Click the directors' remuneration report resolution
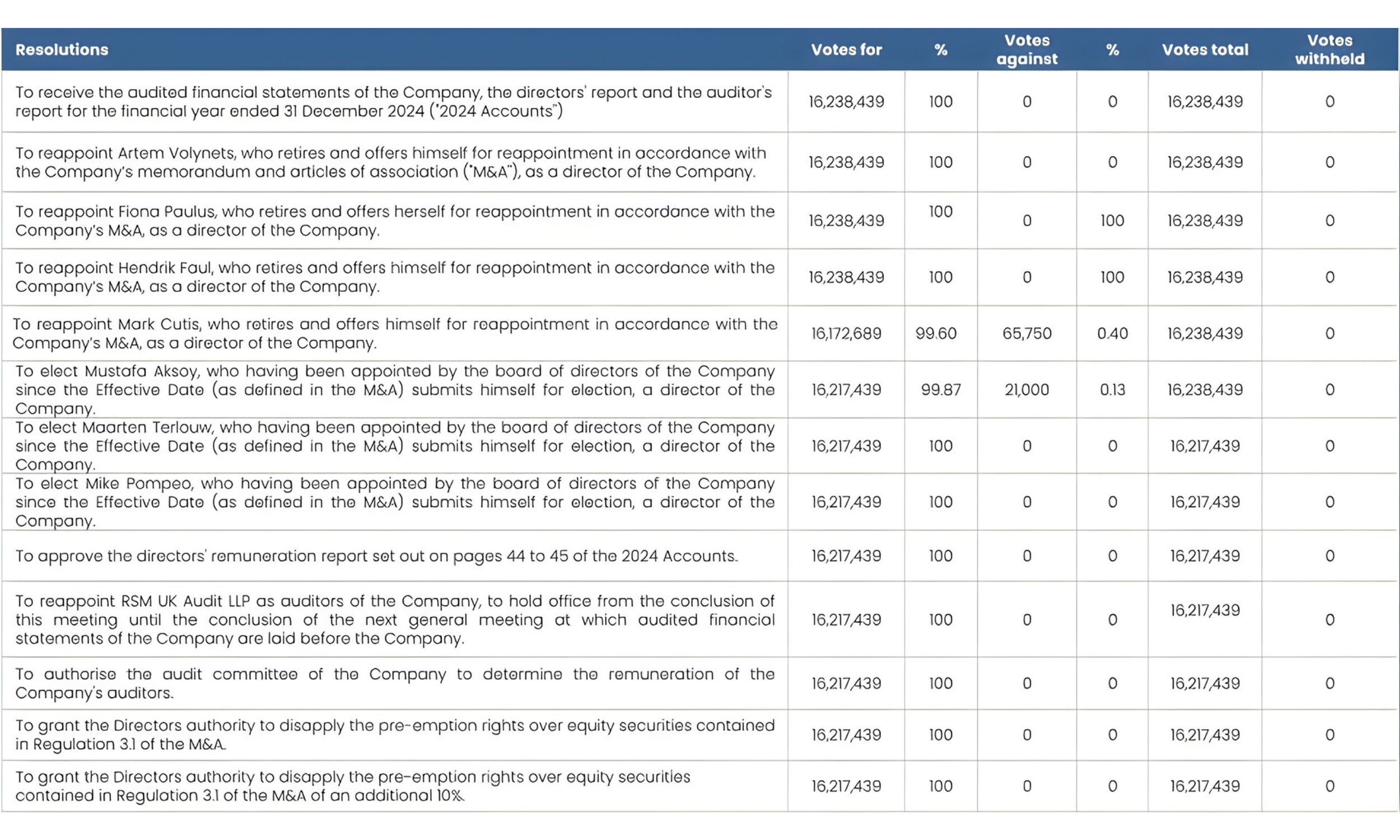The width and height of the screenshot is (1400, 840). click(x=376, y=556)
